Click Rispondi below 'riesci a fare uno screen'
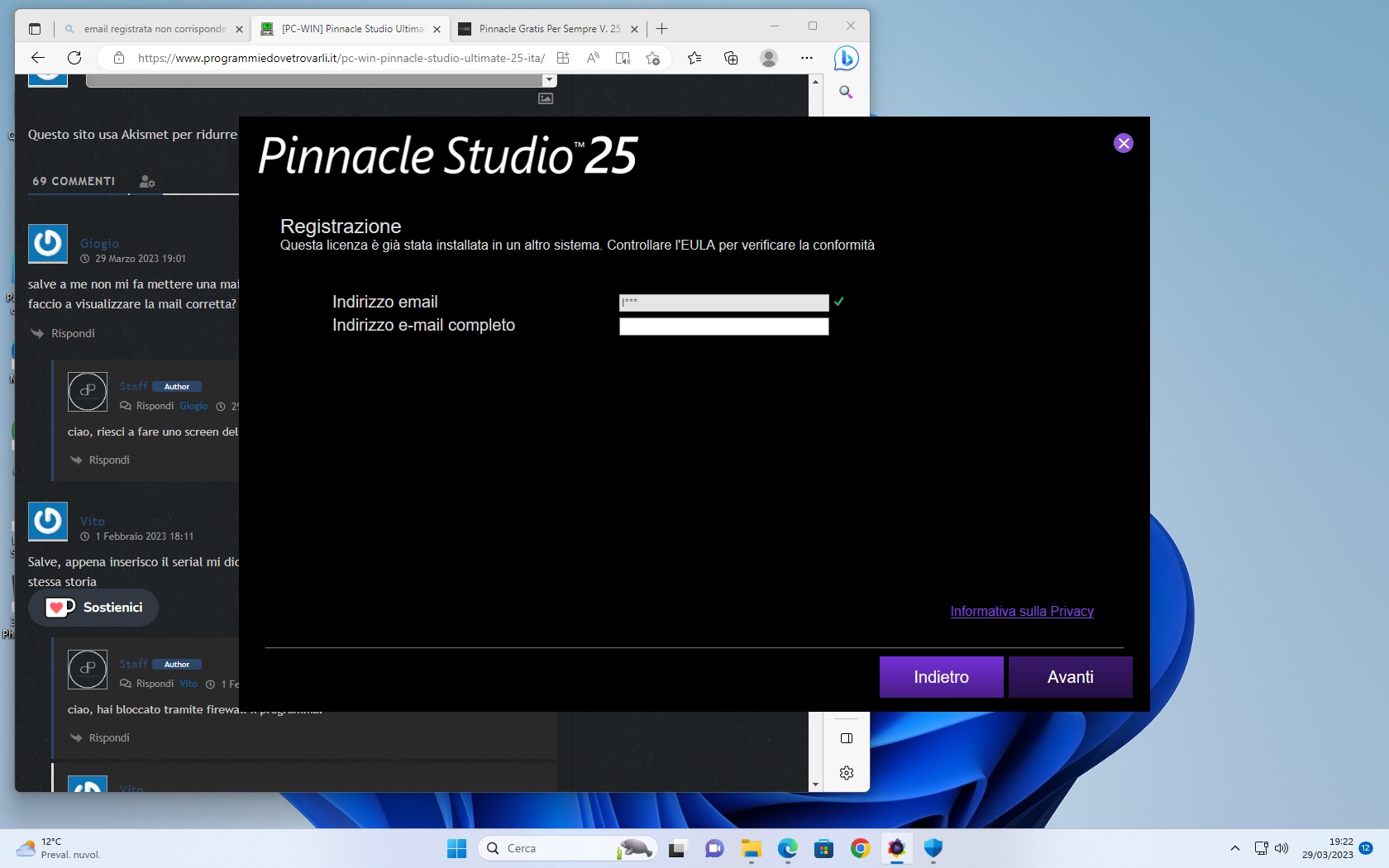The image size is (1389, 868). [109, 460]
